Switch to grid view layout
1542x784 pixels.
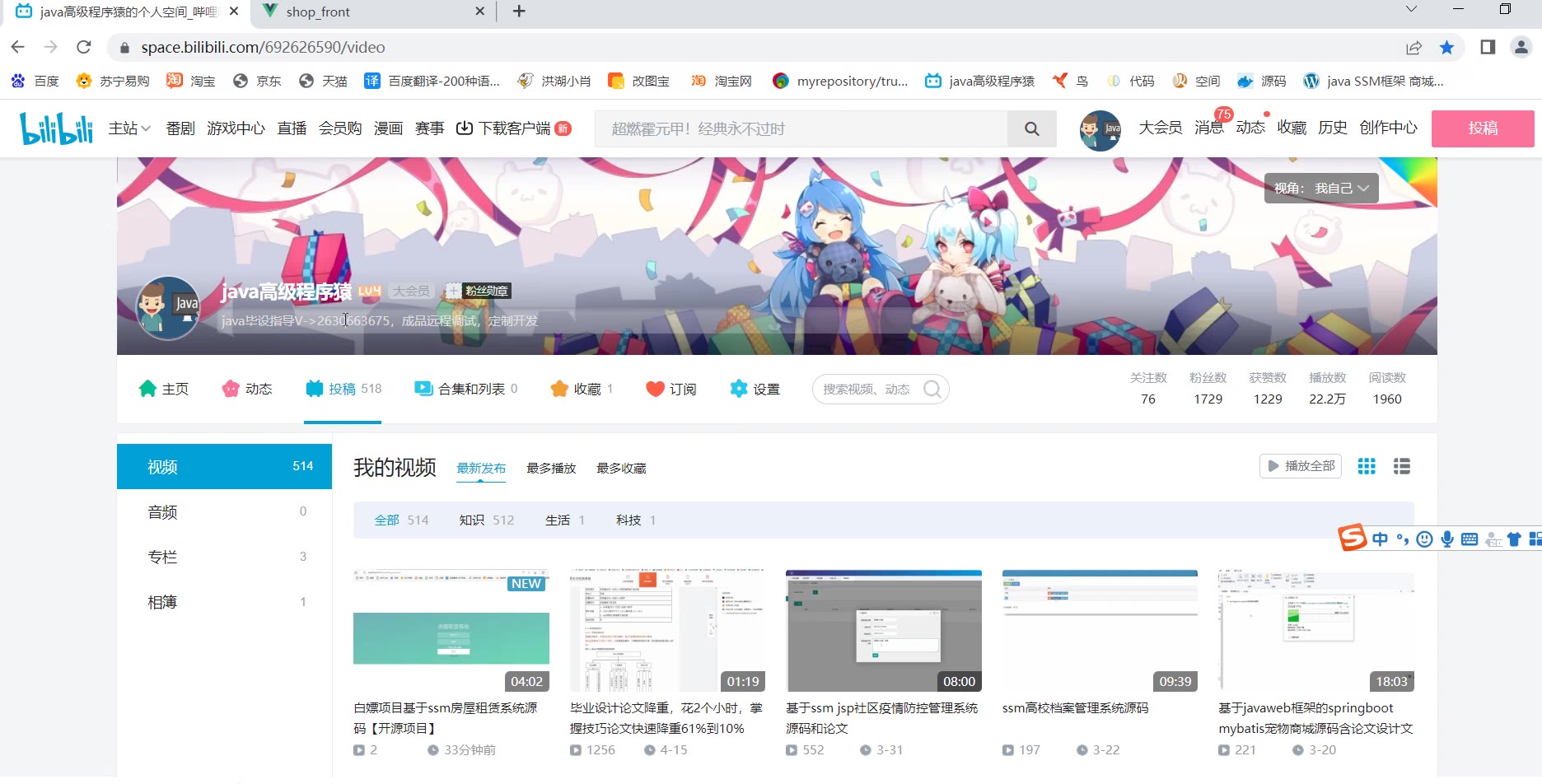1367,466
